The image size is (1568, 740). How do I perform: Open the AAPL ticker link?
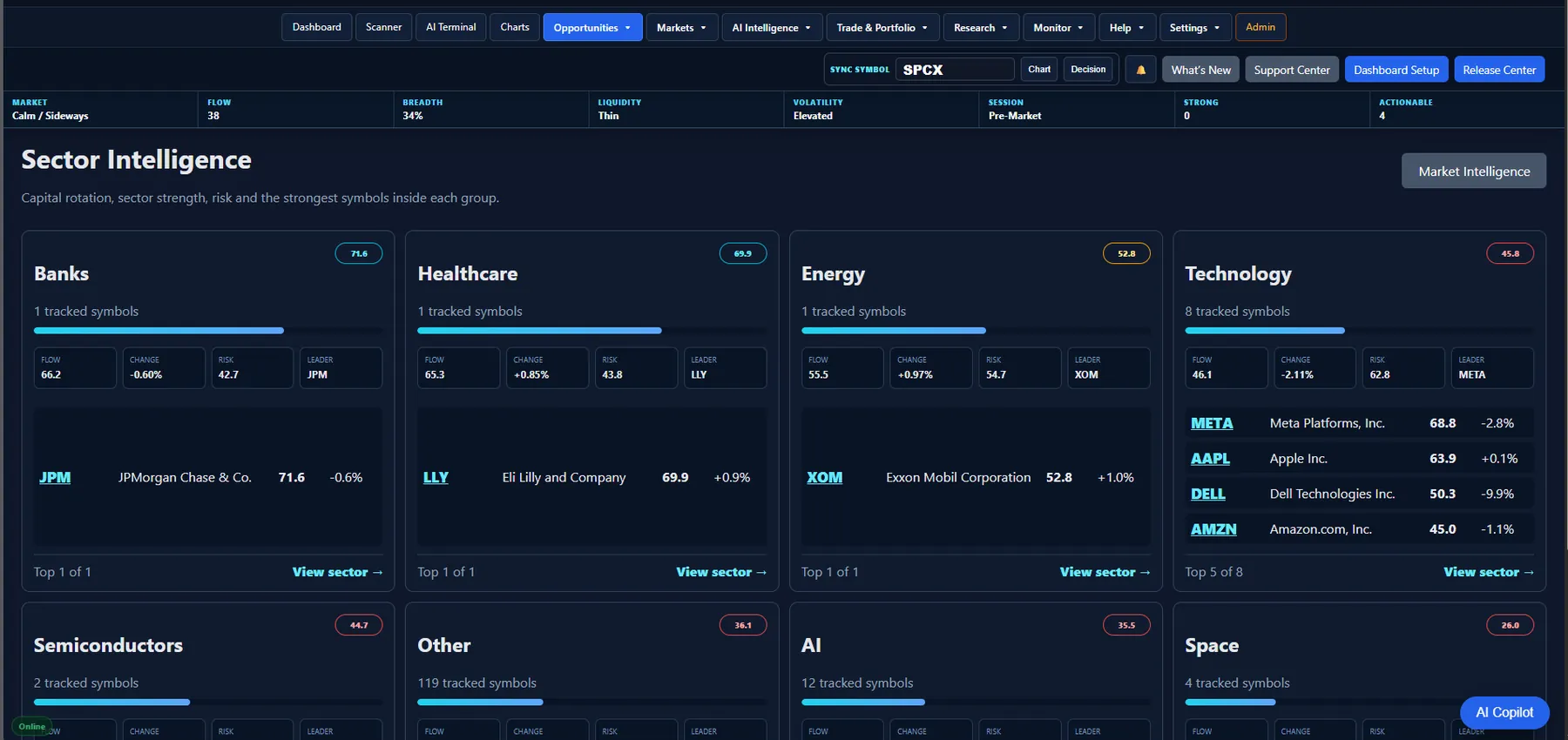1210,458
